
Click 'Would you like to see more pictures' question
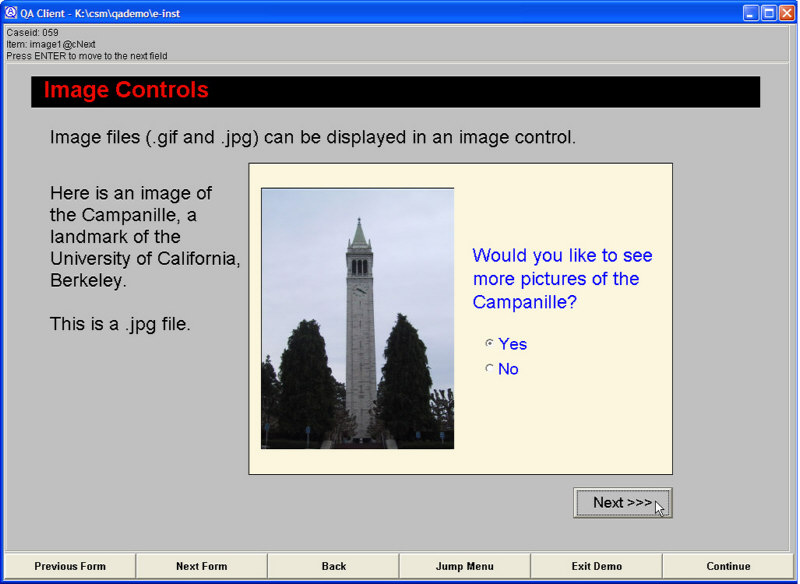562,278
